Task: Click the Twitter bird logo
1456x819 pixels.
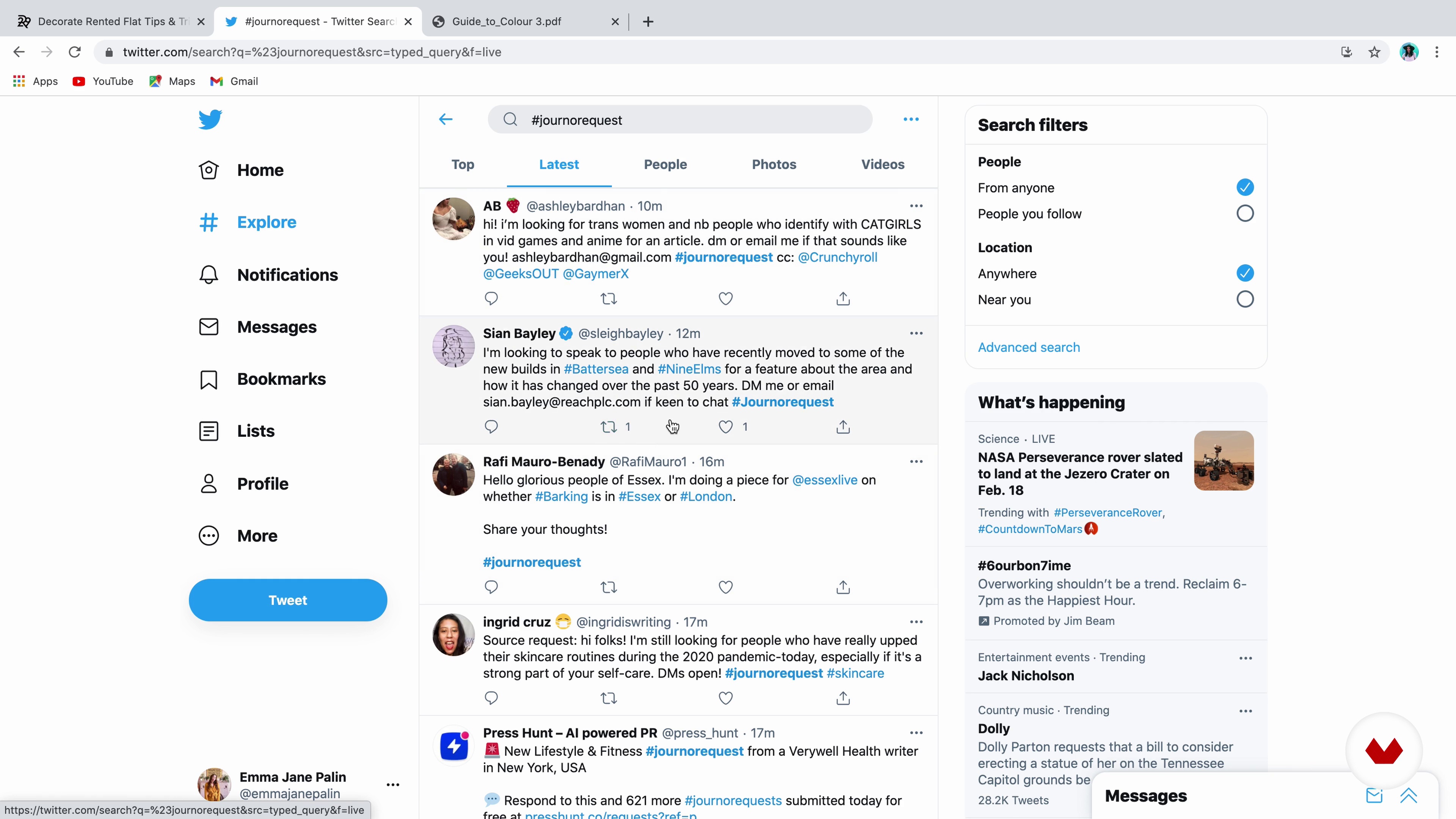Action: (x=210, y=119)
